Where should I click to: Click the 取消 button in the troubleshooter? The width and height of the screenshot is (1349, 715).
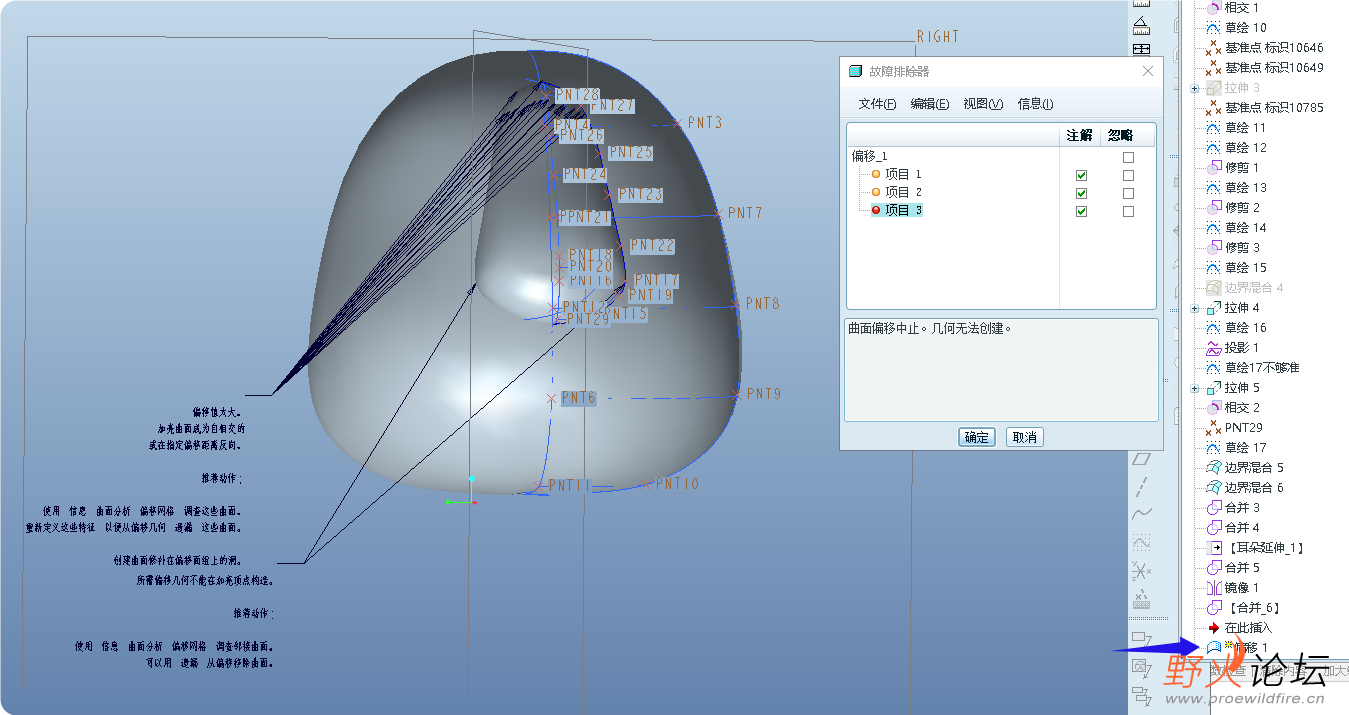click(x=1024, y=437)
